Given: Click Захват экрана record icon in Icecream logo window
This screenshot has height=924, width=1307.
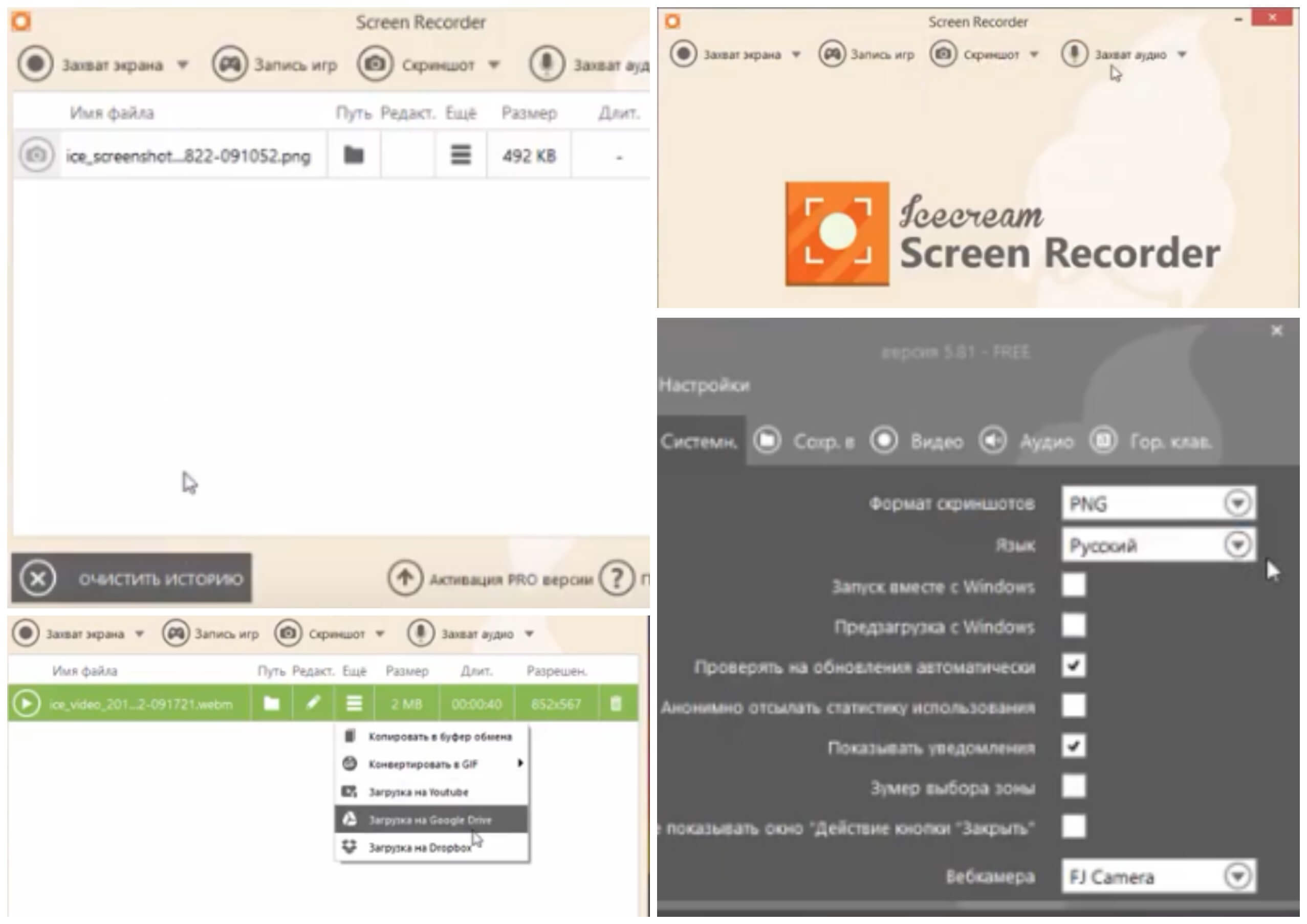Looking at the screenshot, I should [684, 54].
